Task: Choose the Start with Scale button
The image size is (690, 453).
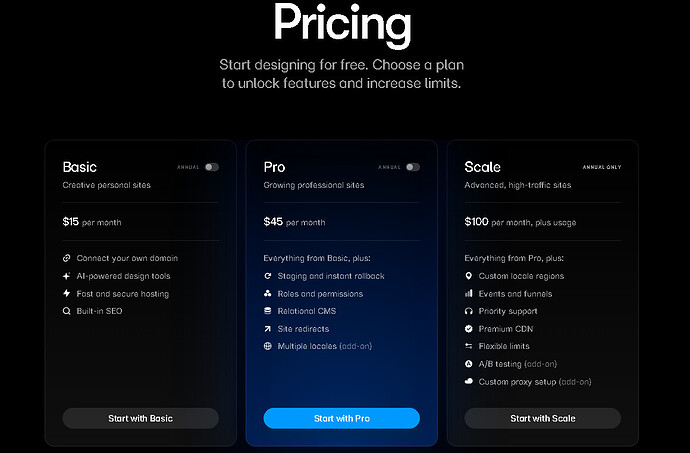Action: [x=542, y=418]
